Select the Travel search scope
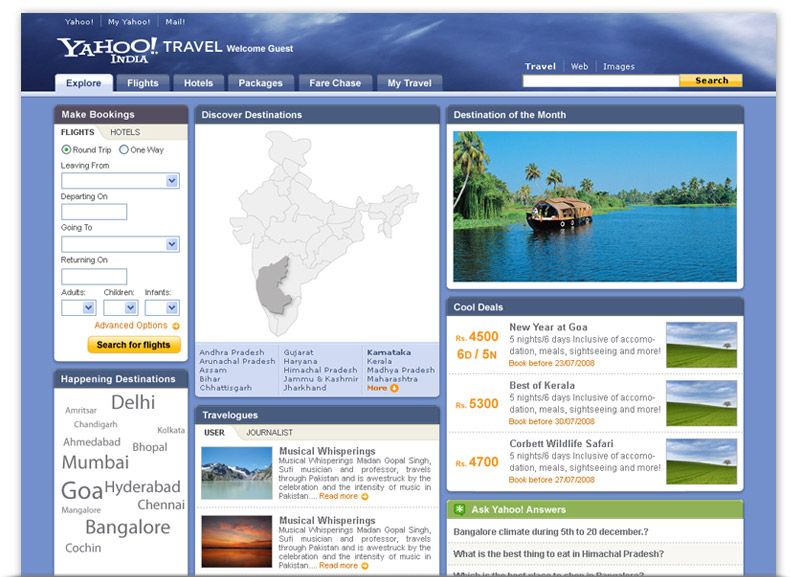This screenshot has height=577, width=790. pos(540,66)
